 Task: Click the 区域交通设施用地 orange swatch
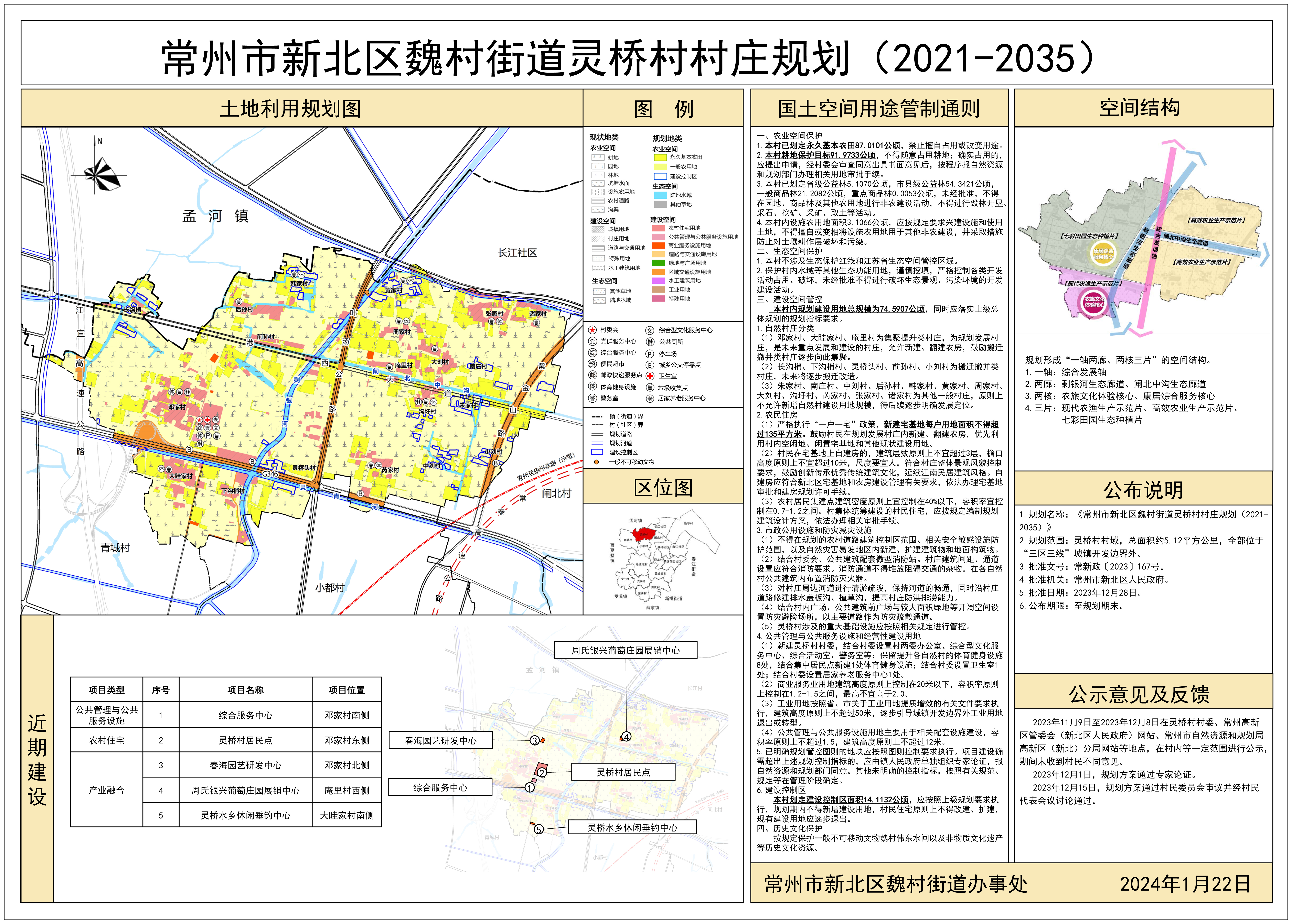point(659,272)
